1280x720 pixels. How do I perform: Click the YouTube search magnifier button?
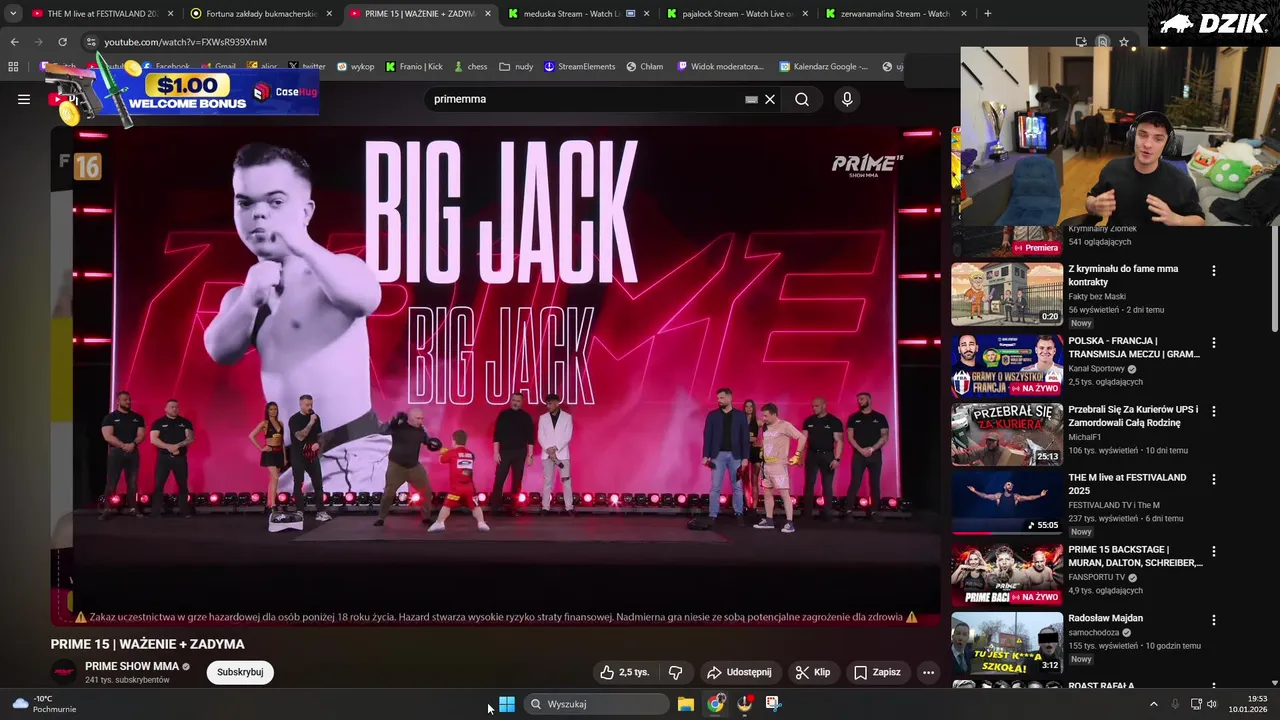point(802,99)
